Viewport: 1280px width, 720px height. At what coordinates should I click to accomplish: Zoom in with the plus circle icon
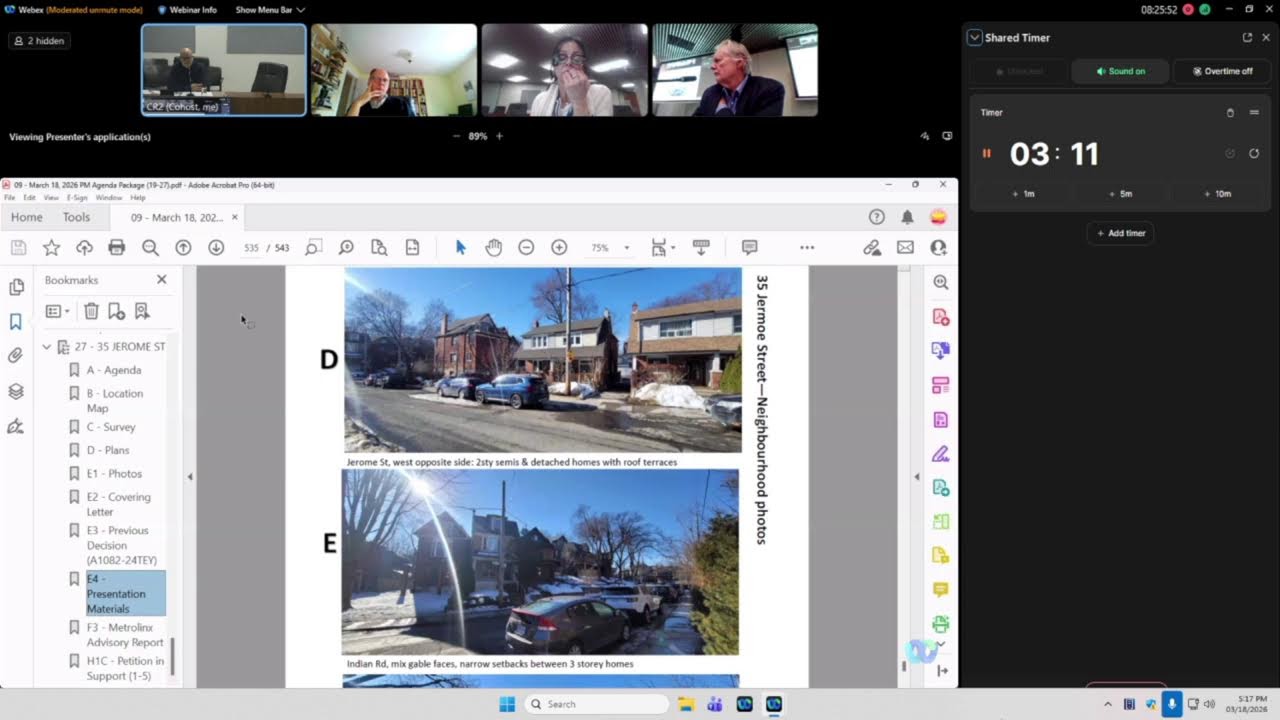click(x=559, y=247)
